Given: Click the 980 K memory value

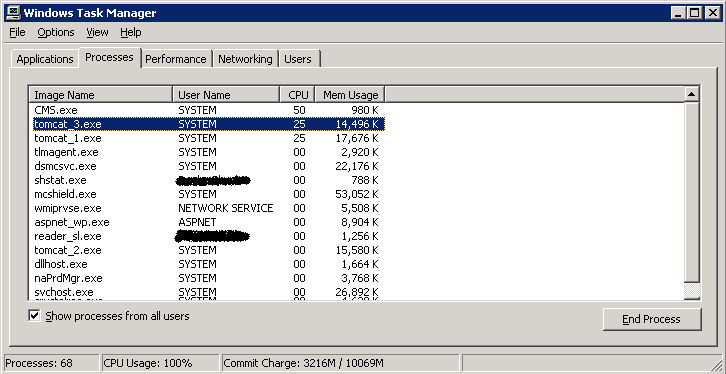Looking at the screenshot, I should pyautogui.click(x=364, y=110).
